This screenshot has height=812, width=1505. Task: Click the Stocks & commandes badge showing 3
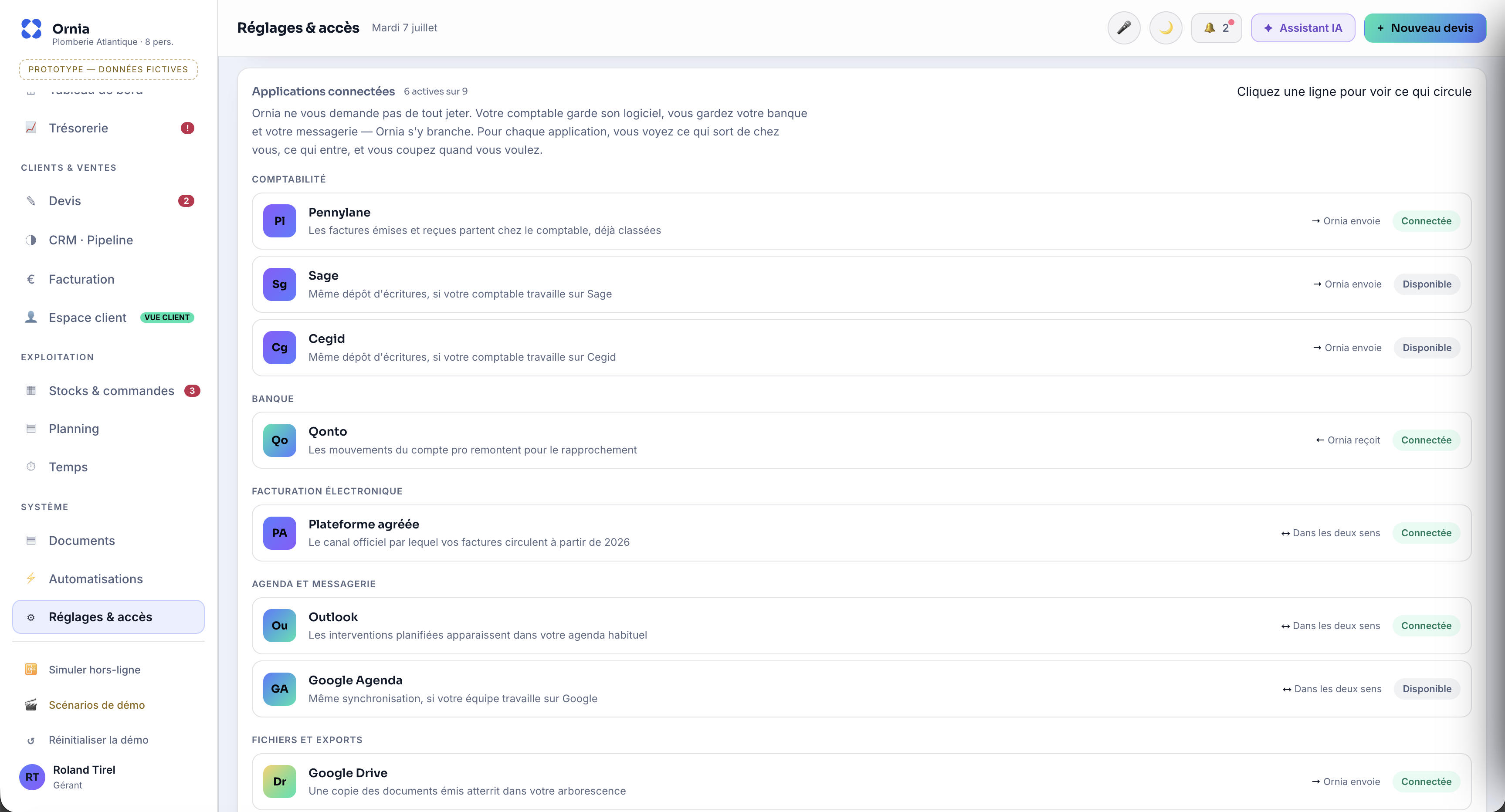(192, 391)
